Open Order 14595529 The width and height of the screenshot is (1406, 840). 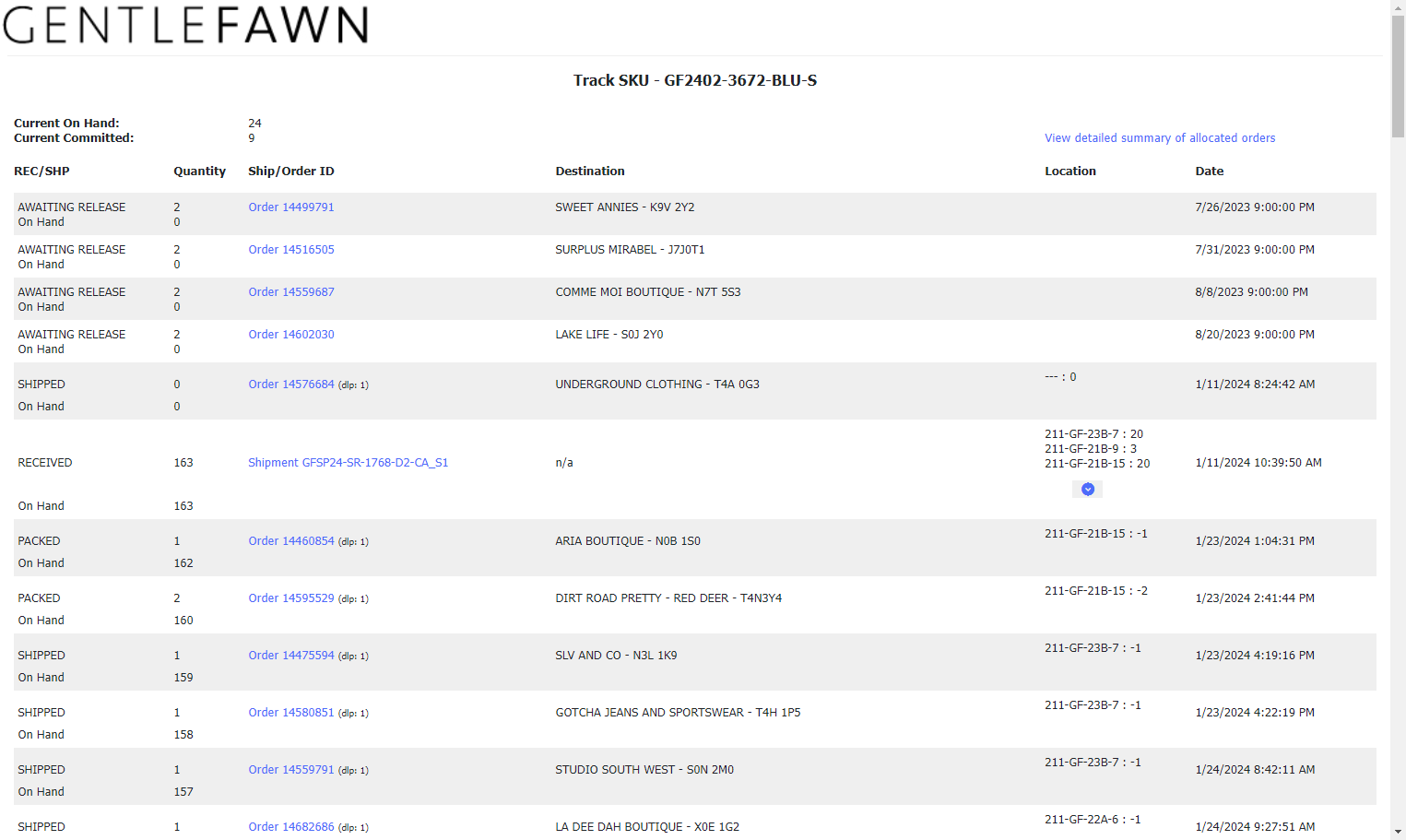click(x=291, y=598)
